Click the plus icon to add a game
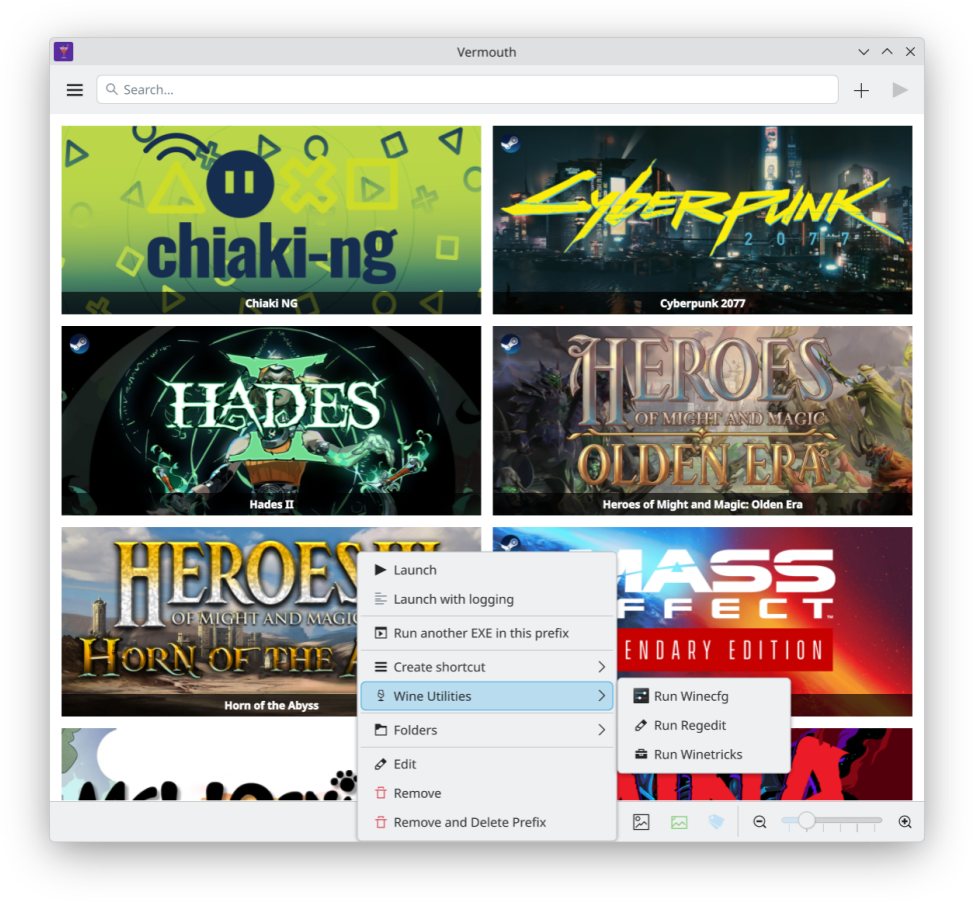This screenshot has height=902, width=973. point(861,91)
